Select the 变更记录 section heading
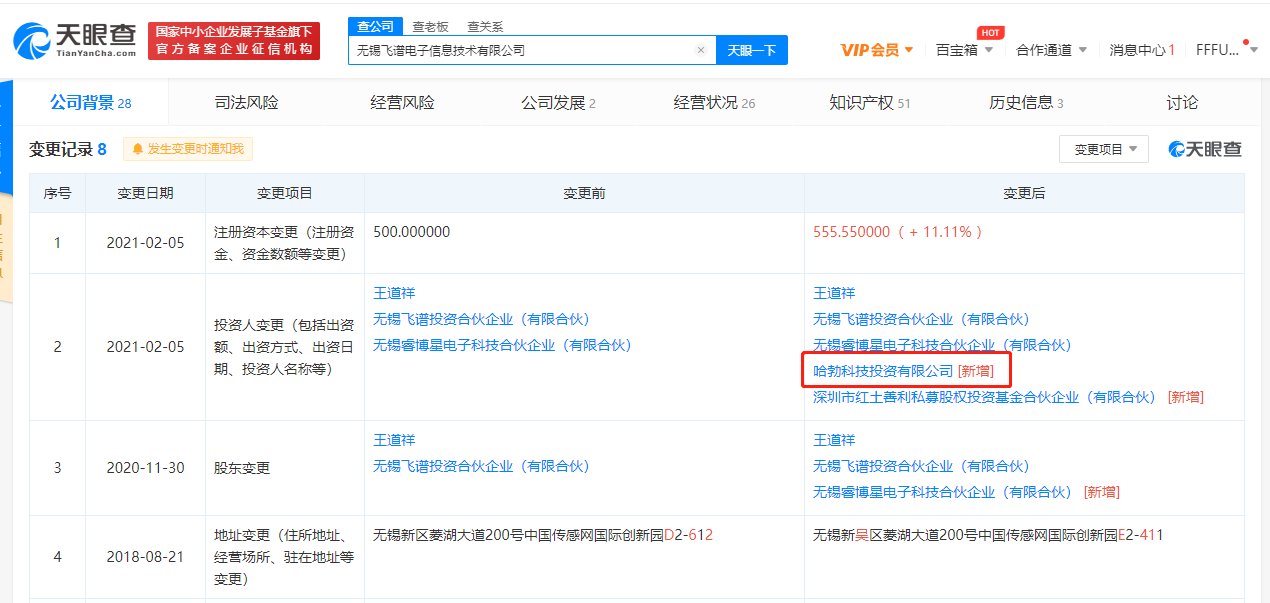1270x603 pixels. (x=67, y=149)
